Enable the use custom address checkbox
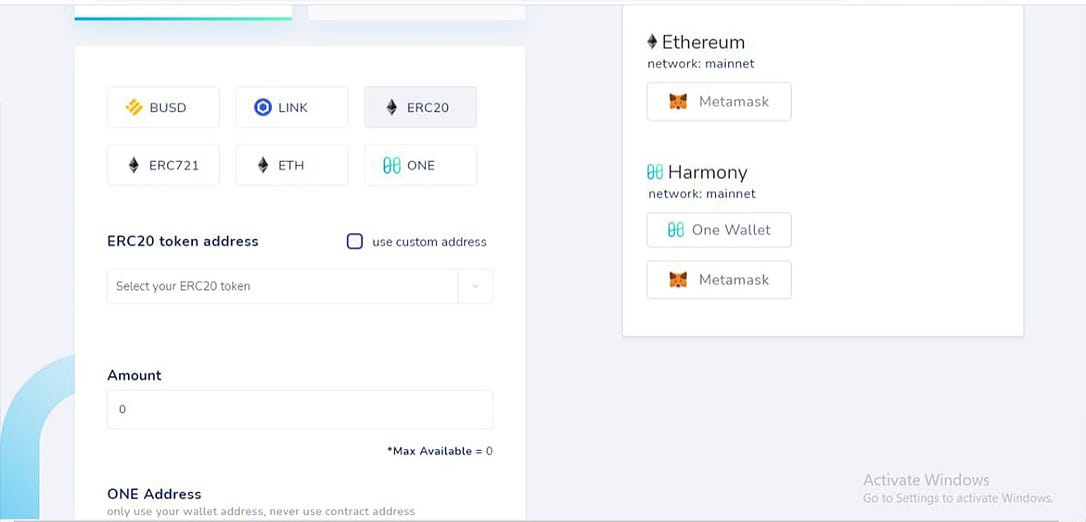Viewport: 1086px width, 522px height. 355,242
